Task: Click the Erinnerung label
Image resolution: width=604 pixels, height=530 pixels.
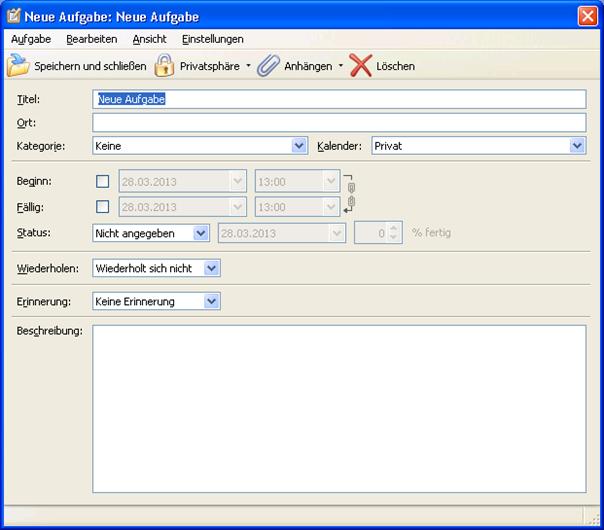Action: (x=44, y=301)
